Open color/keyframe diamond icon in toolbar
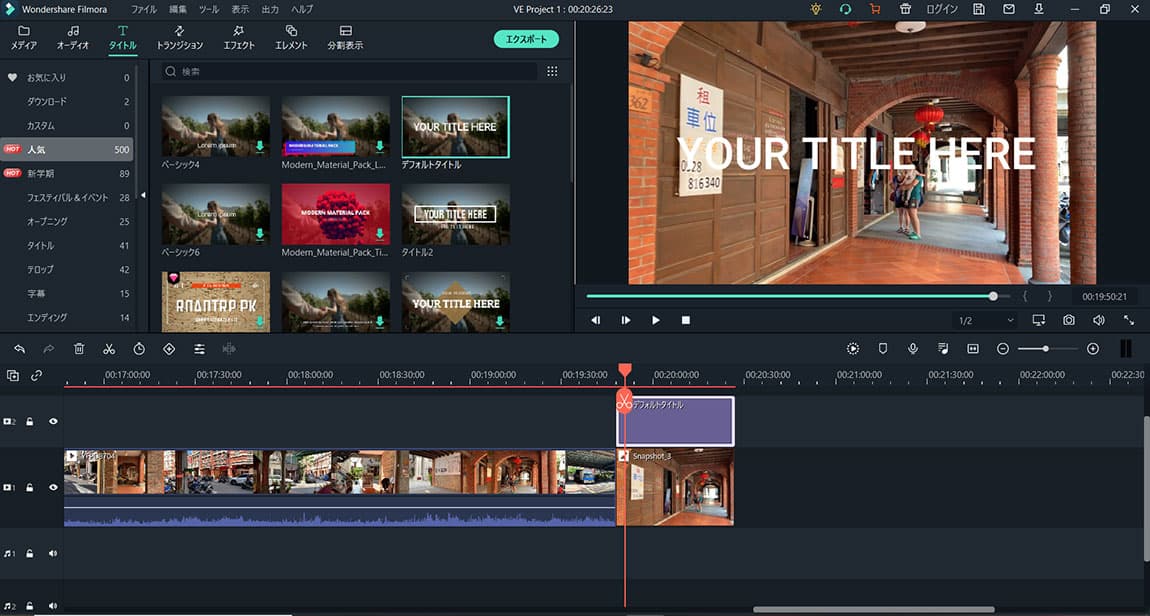The width and height of the screenshot is (1150, 616). pyautogui.click(x=169, y=349)
